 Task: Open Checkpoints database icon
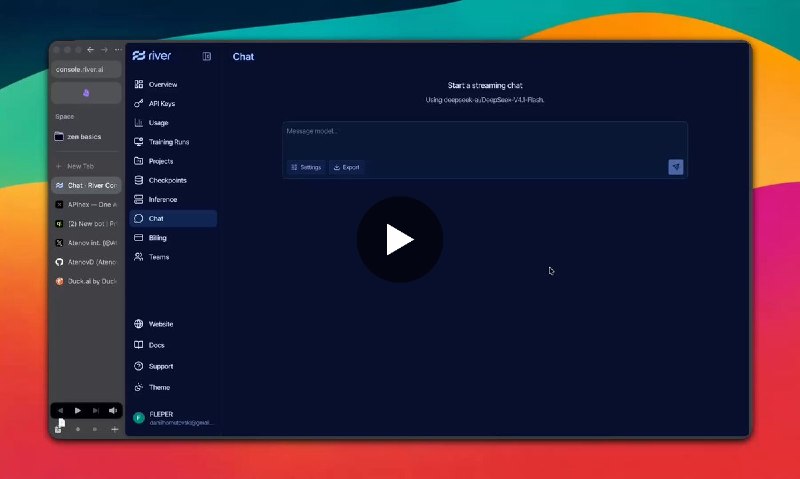click(x=139, y=180)
